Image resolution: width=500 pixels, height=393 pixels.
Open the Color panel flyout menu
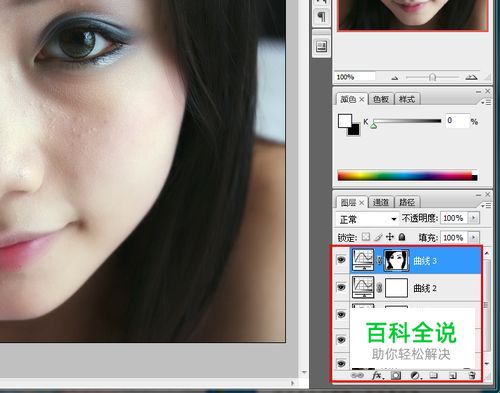point(487,103)
